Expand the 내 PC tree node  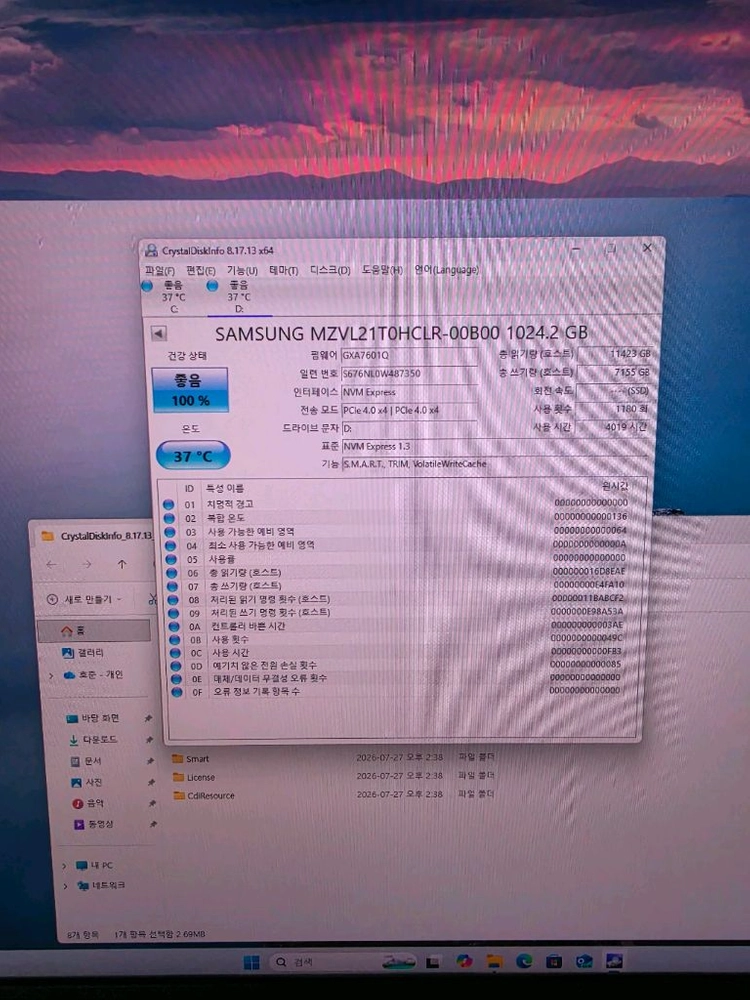tap(64, 866)
